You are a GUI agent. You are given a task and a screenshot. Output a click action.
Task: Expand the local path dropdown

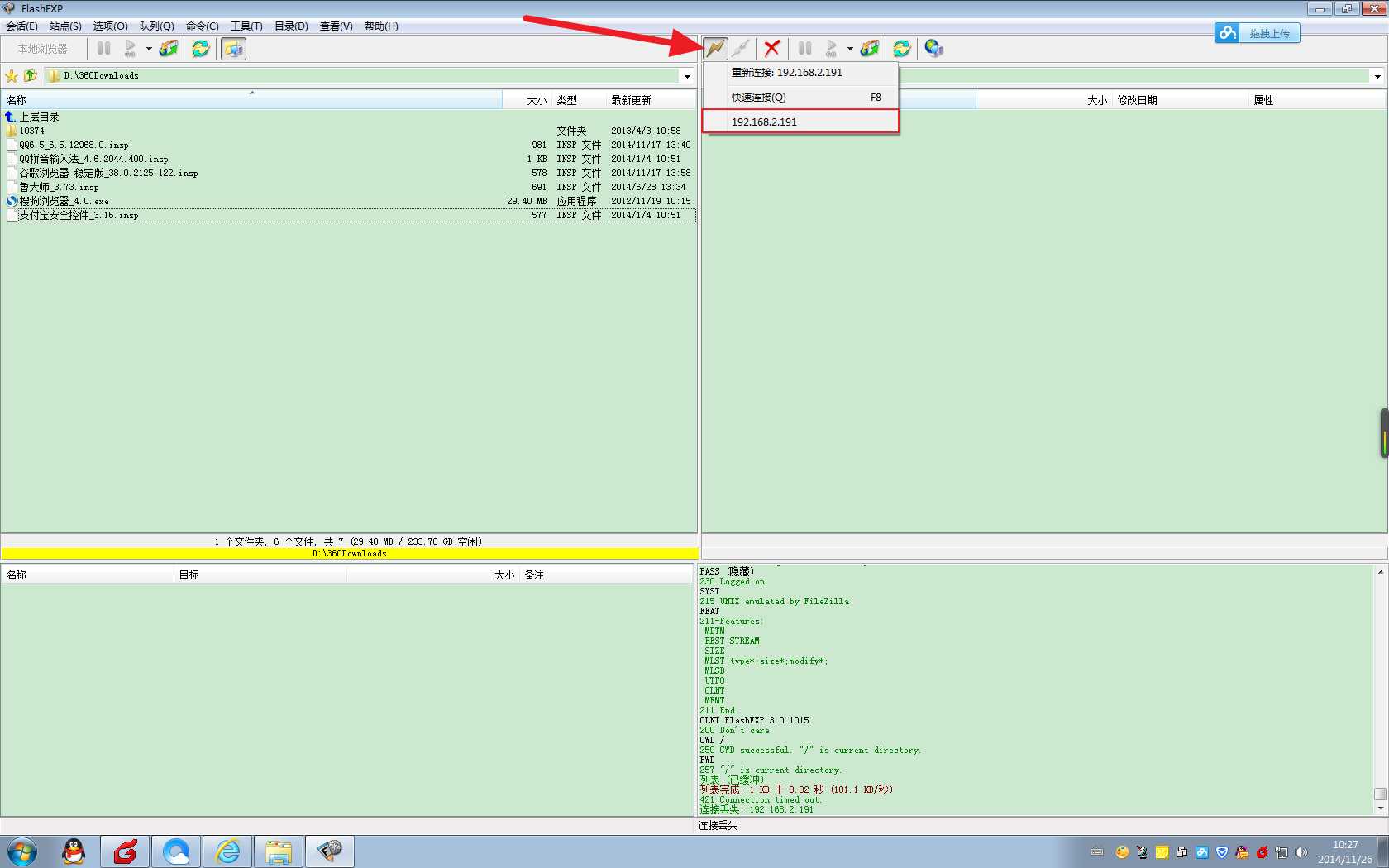(687, 77)
